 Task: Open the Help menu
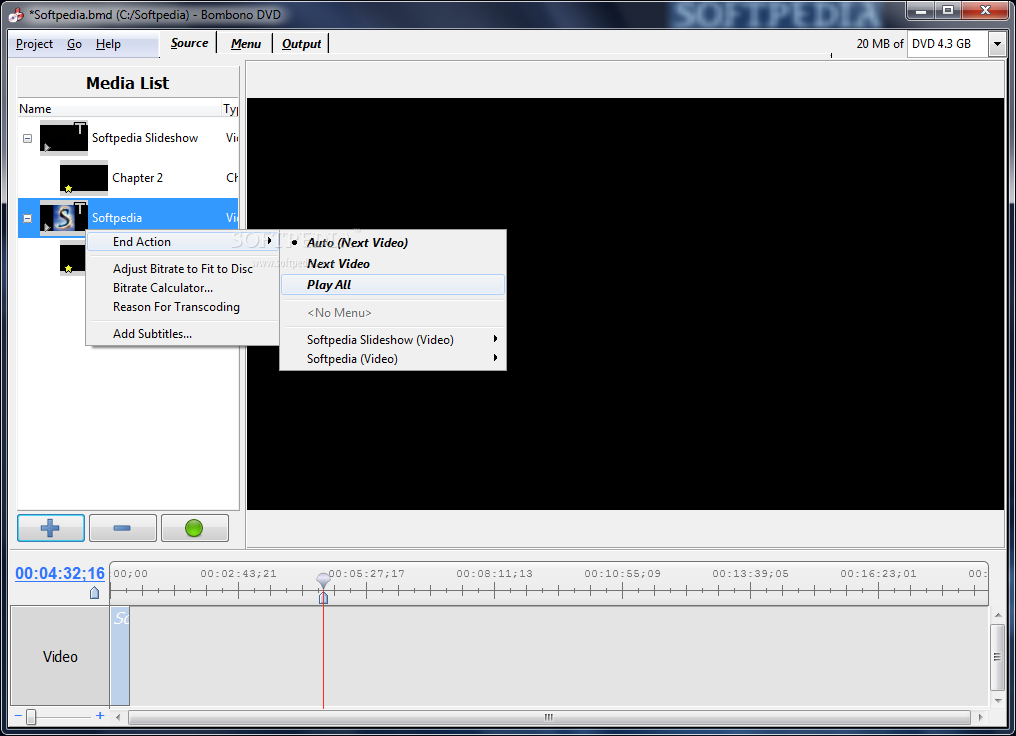pos(108,44)
